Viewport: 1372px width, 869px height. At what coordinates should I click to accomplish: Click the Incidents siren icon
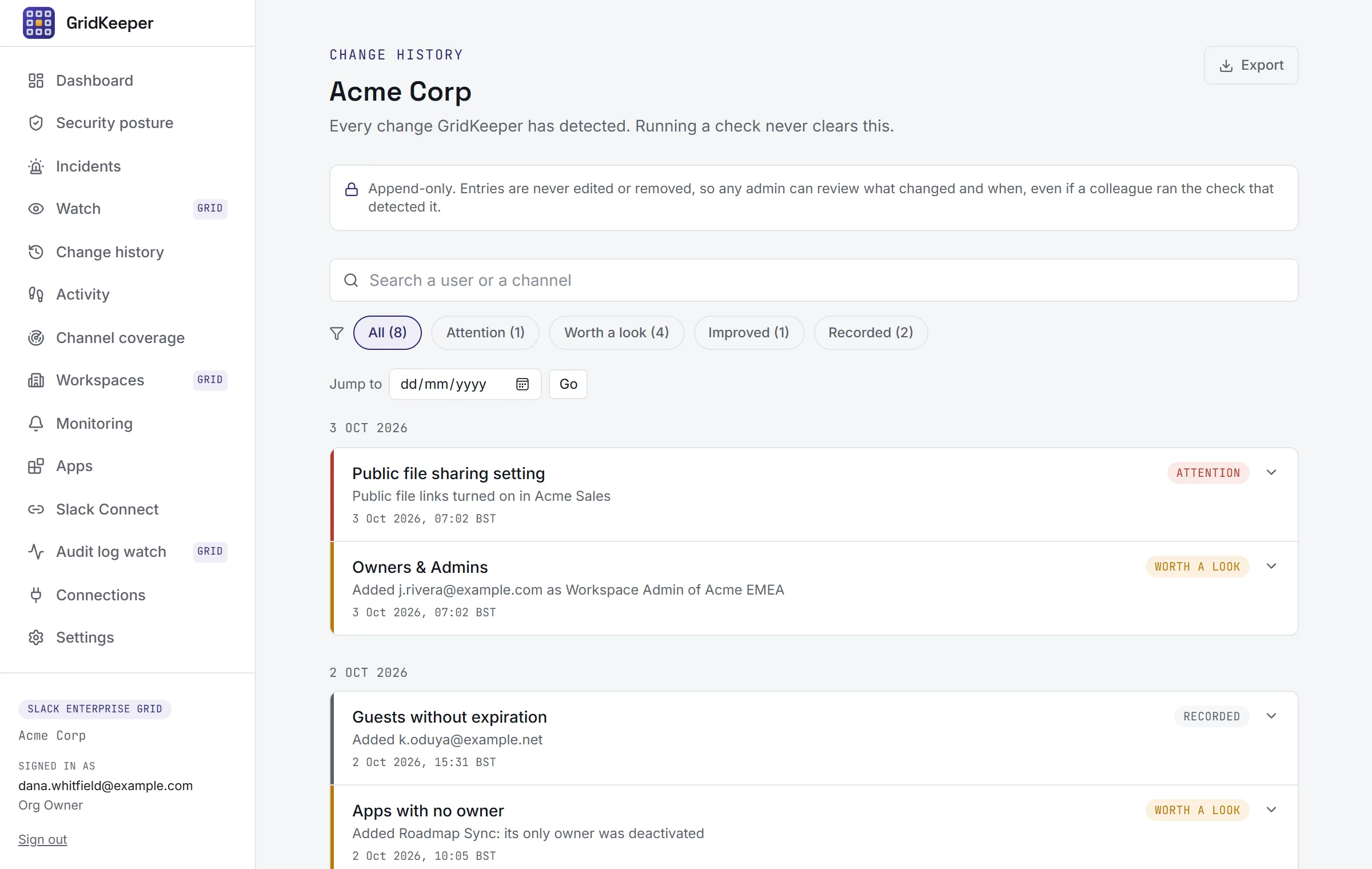[x=36, y=166]
